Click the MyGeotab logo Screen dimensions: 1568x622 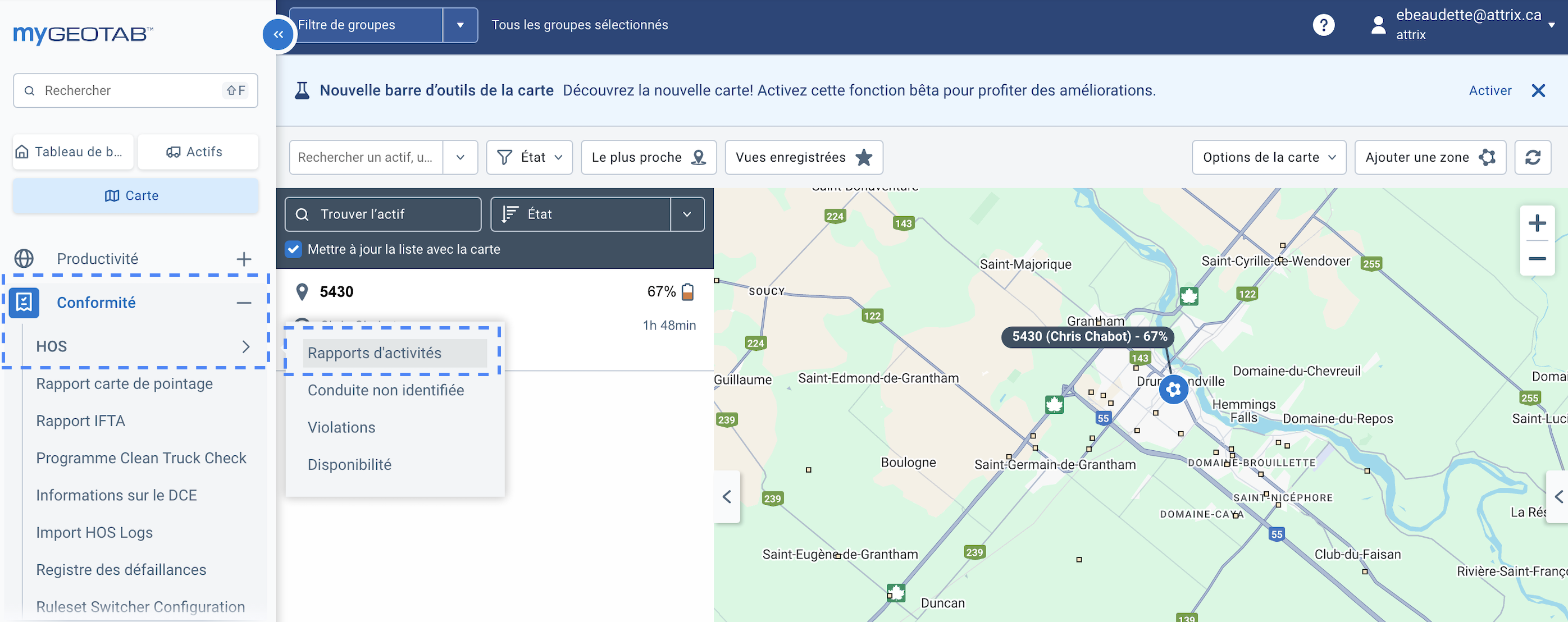[83, 34]
